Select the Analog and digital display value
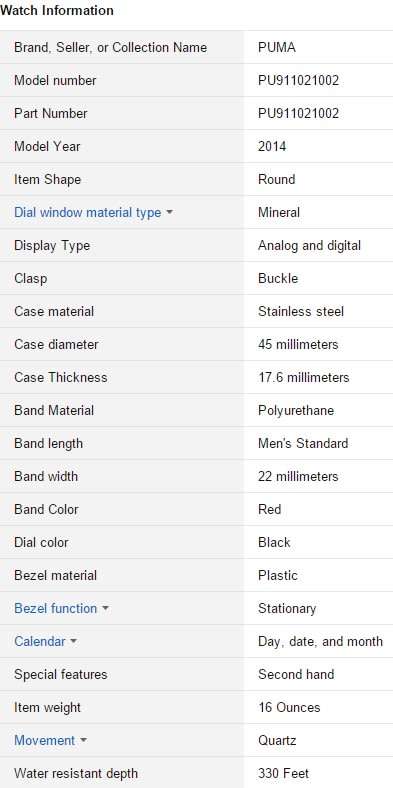This screenshot has width=393, height=788. click(310, 246)
